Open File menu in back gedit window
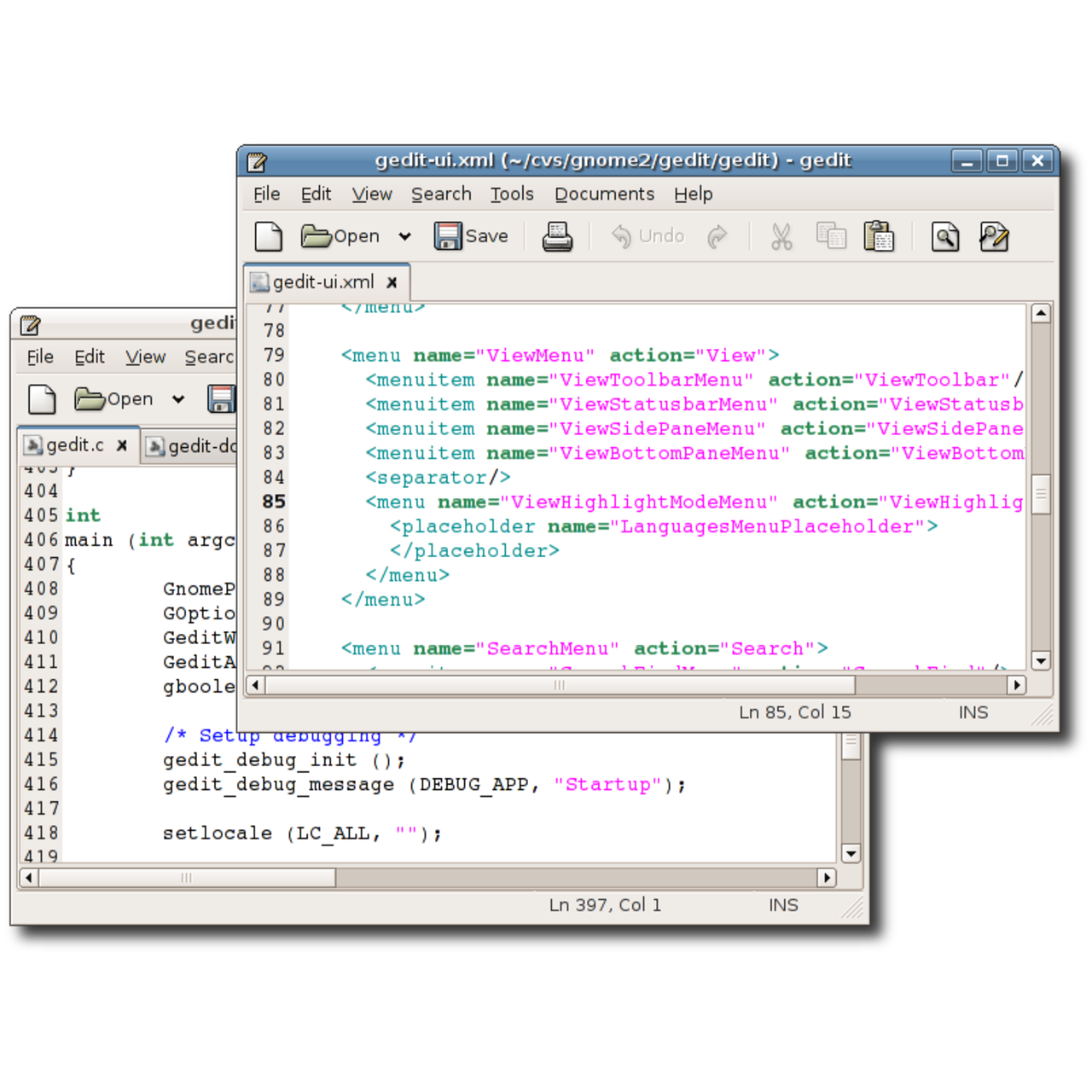The width and height of the screenshot is (1092, 1092). (40, 357)
